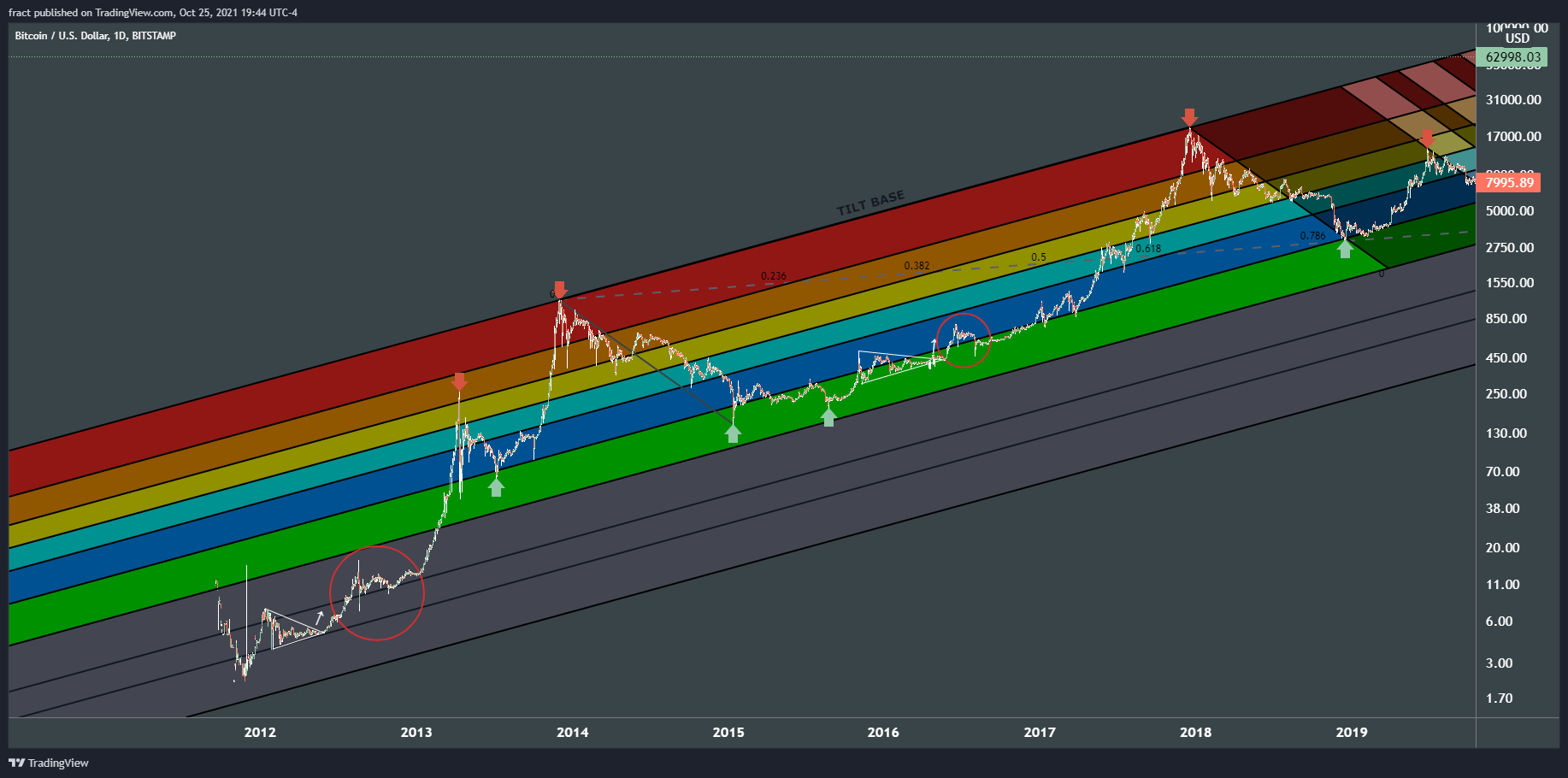Click the 6.00 price axis value

click(x=1500, y=622)
